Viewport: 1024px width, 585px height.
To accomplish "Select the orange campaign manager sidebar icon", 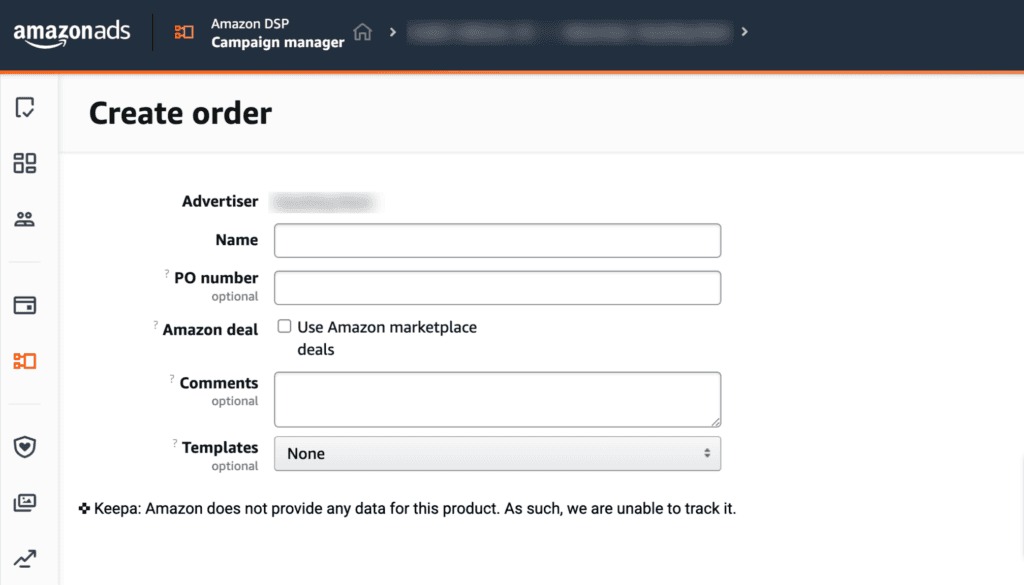I will [25, 361].
